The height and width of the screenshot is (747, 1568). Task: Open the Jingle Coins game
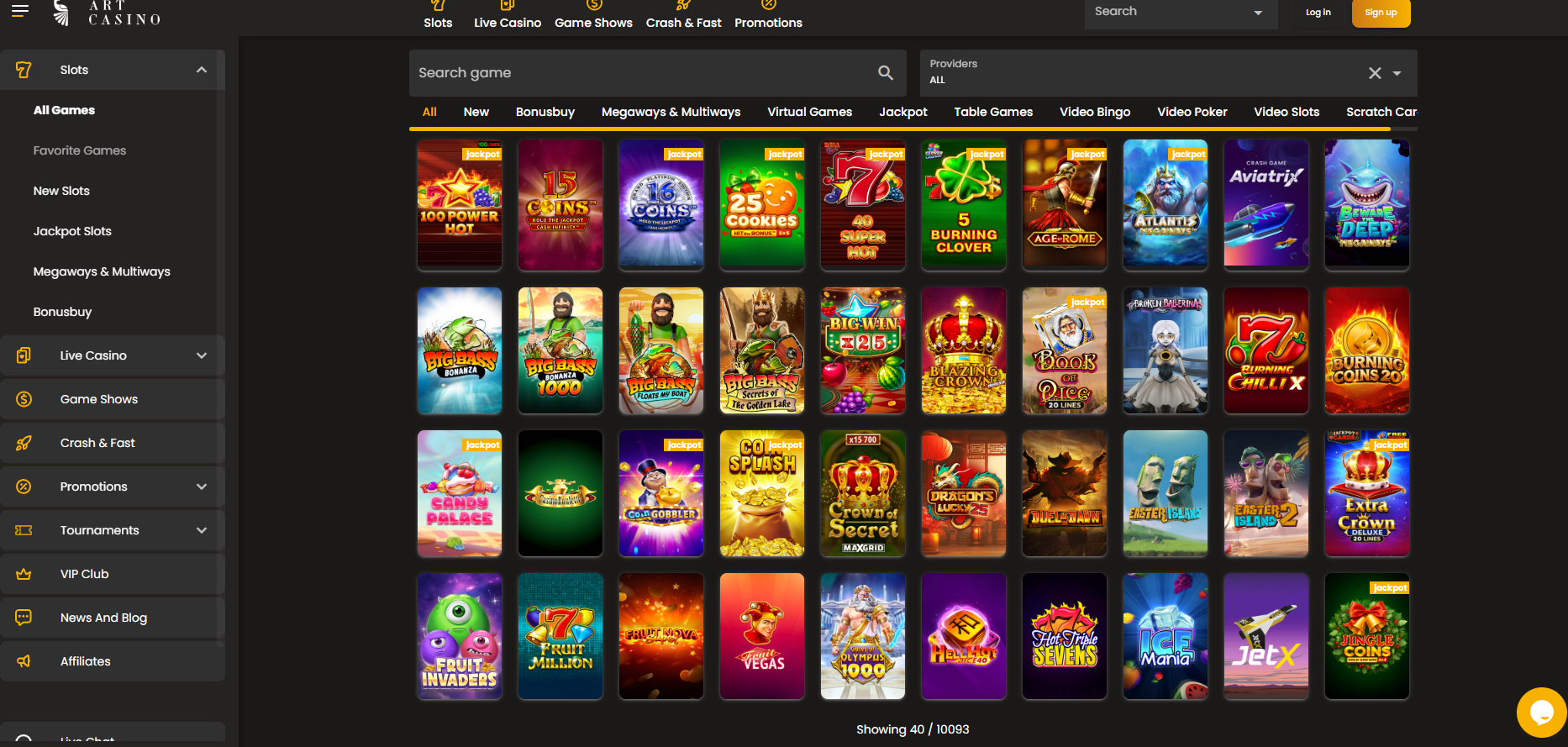coord(1367,636)
